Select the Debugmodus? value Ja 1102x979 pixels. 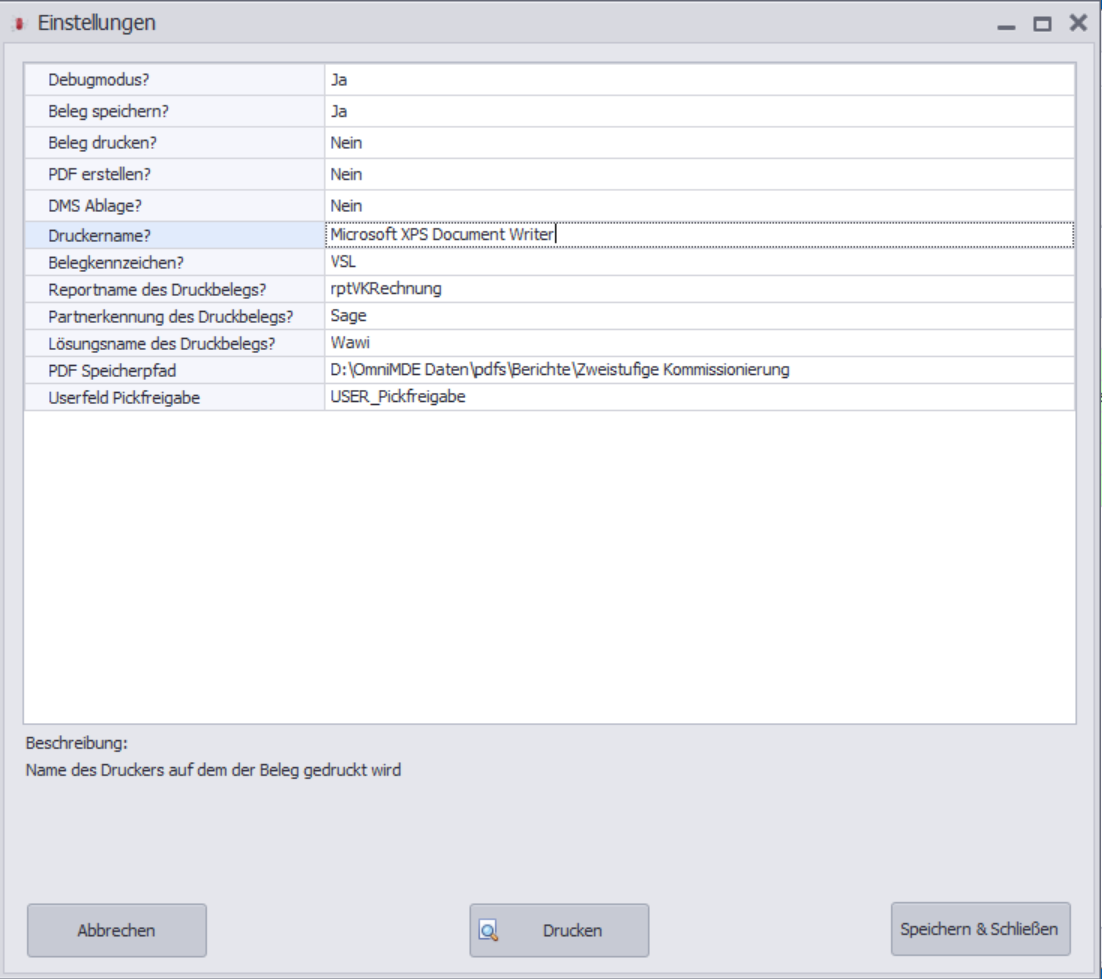click(x=699, y=79)
